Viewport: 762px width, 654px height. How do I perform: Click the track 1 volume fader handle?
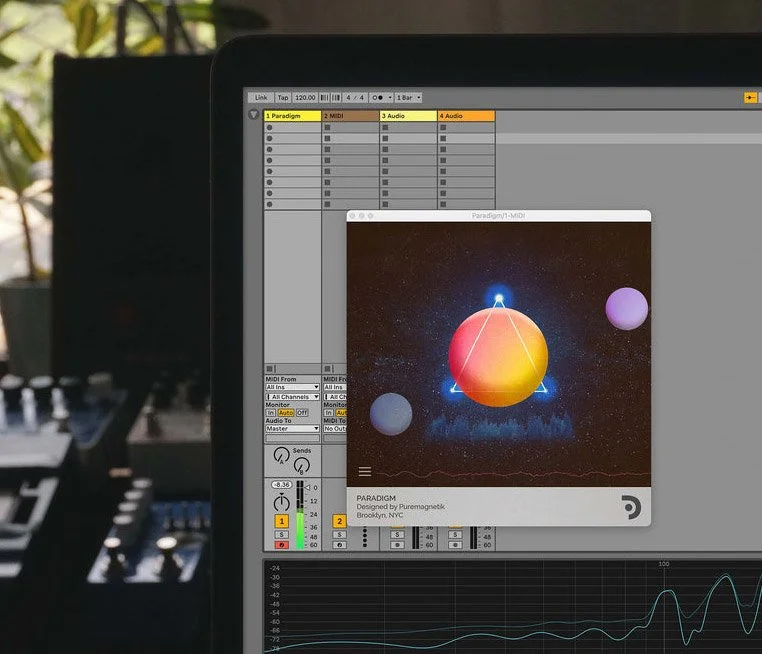pyautogui.click(x=308, y=487)
